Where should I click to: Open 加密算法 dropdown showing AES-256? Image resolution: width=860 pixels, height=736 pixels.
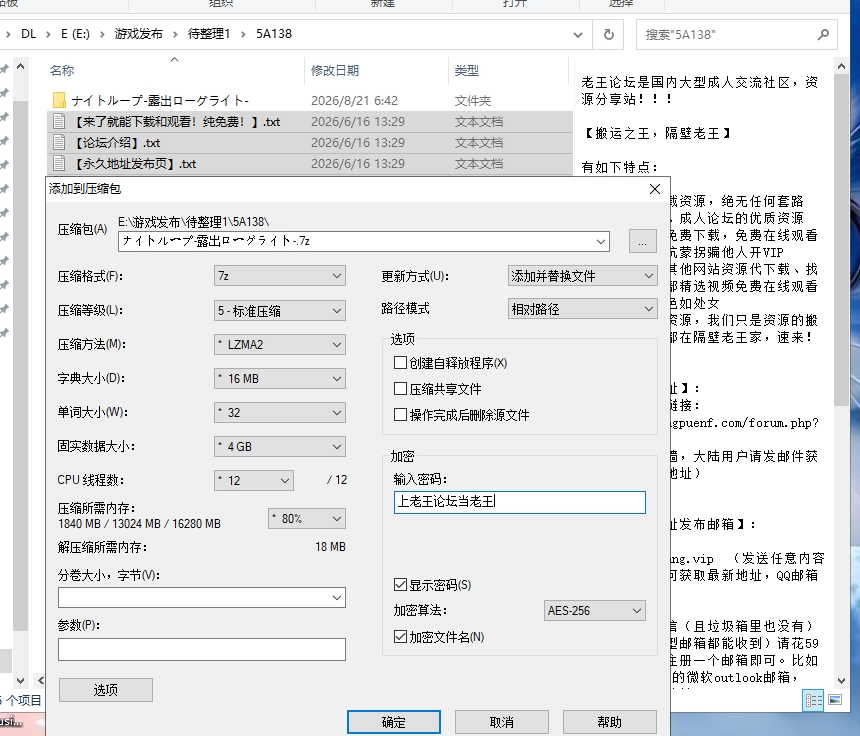click(595, 610)
